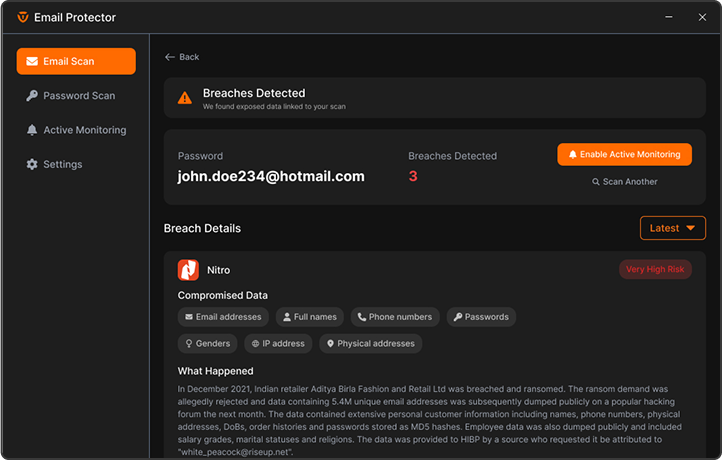Click the Password Scan key icon
The height and width of the screenshot is (460, 722).
(x=32, y=96)
